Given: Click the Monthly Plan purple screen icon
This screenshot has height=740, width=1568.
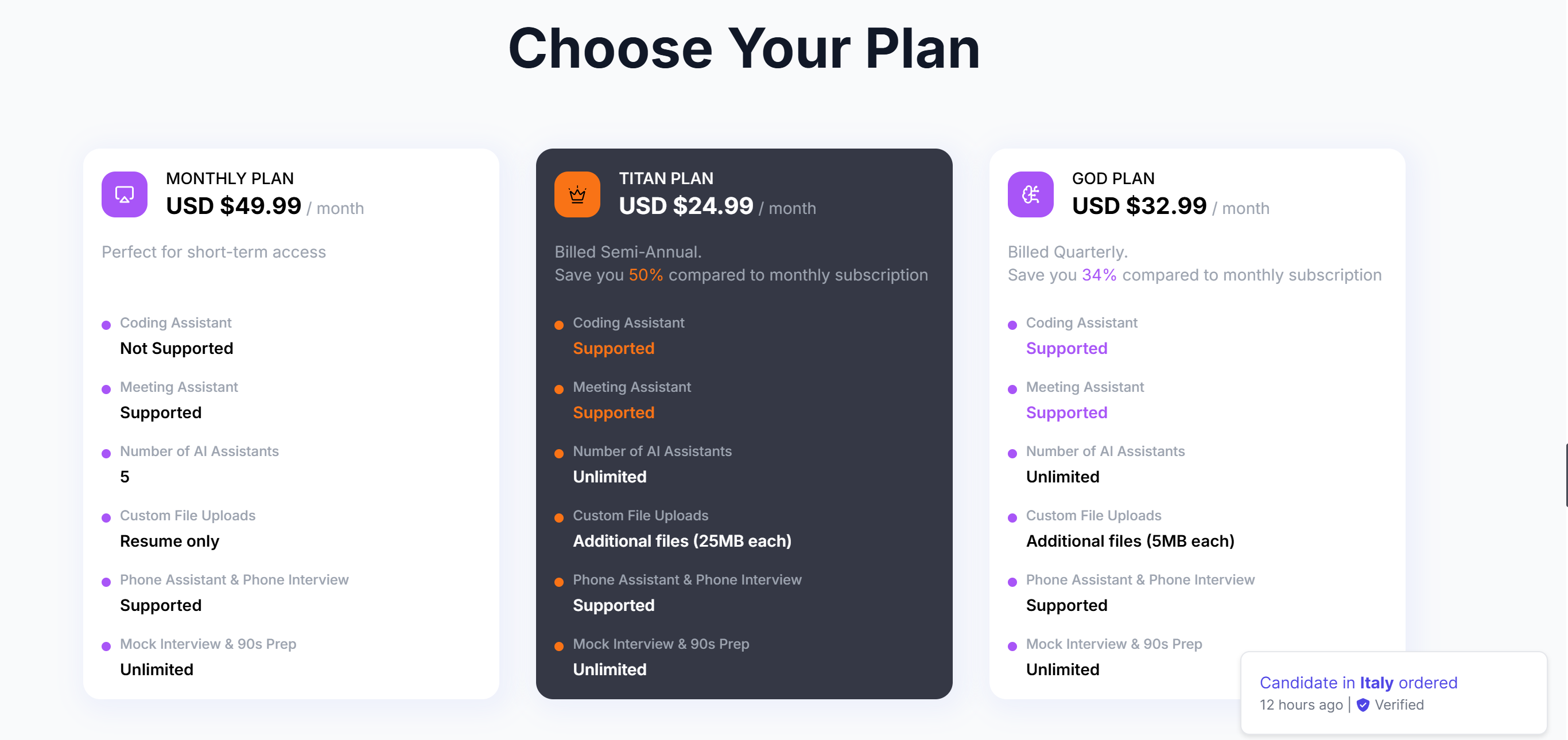Looking at the screenshot, I should [x=124, y=194].
